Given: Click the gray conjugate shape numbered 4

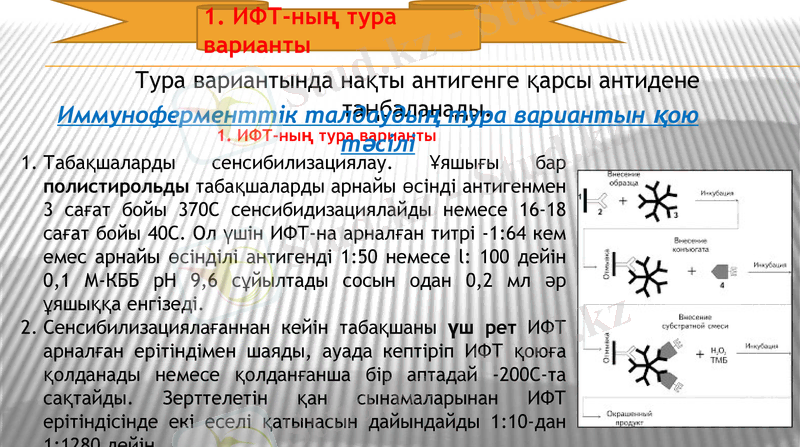Looking at the screenshot, I should (722, 270).
